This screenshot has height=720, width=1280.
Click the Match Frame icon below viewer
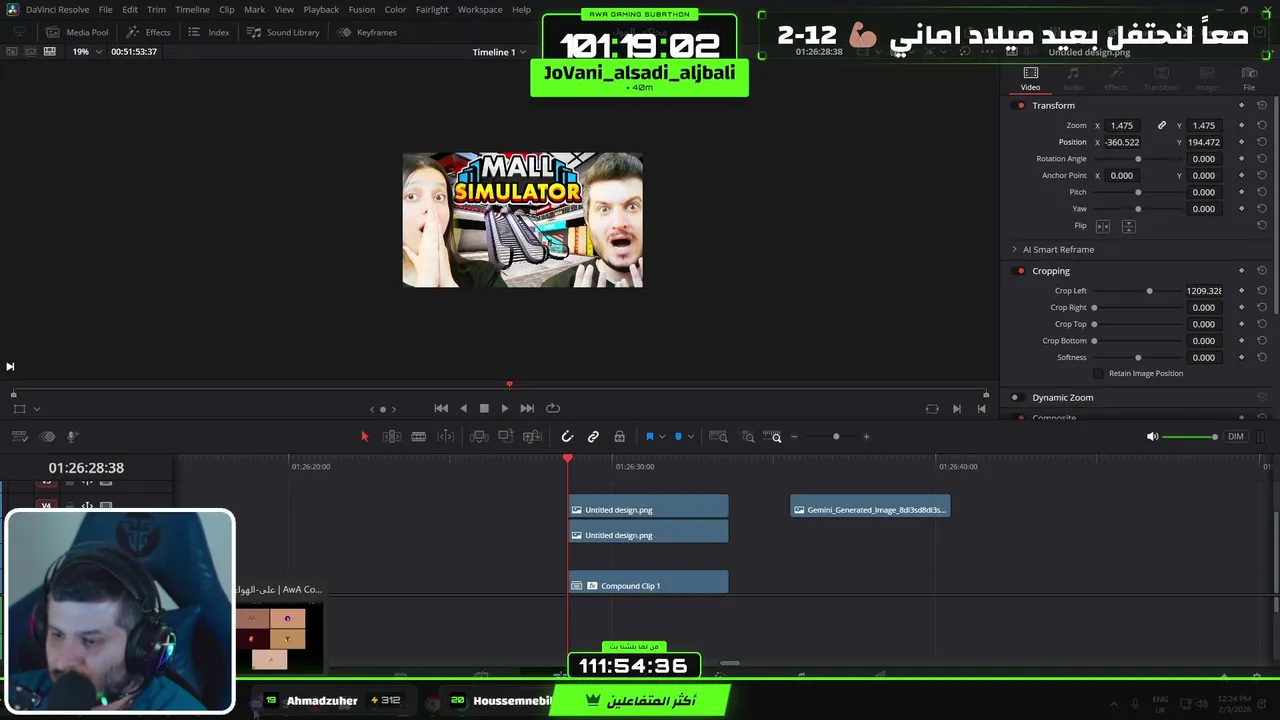click(932, 408)
